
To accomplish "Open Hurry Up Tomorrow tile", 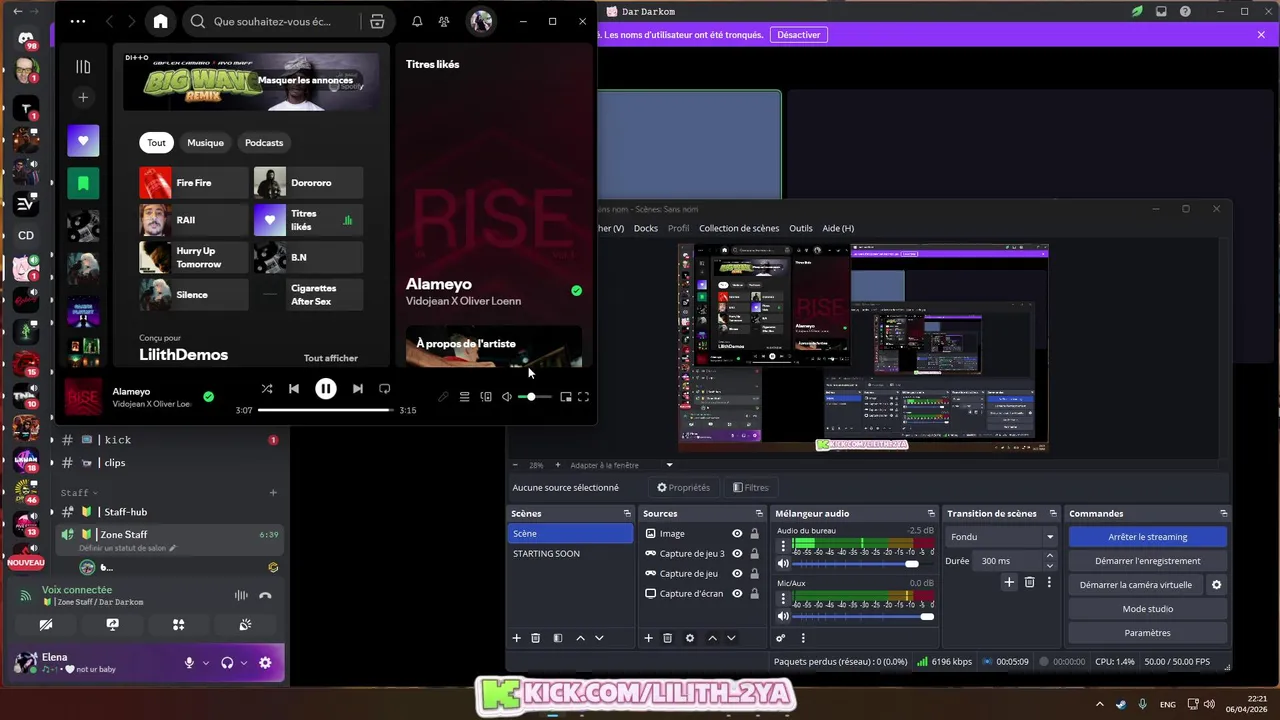I will [193, 257].
